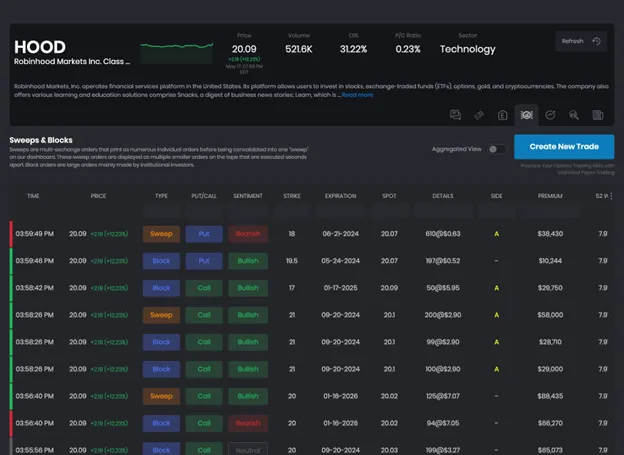
Task: Open the magnifier analysis icon tab
Action: pyautogui.click(x=574, y=115)
